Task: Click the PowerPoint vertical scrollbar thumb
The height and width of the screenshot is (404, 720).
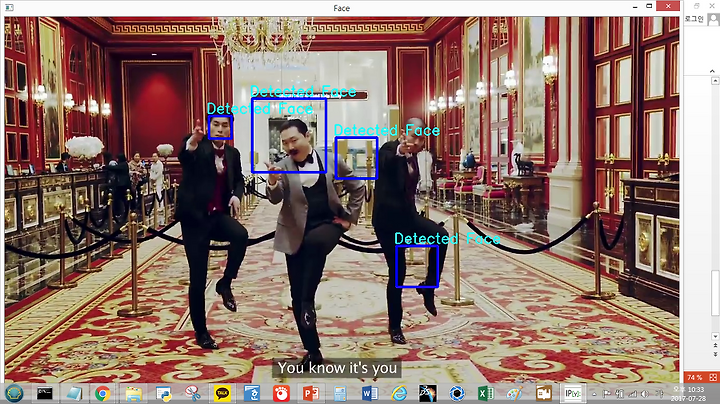Action: (x=715, y=292)
